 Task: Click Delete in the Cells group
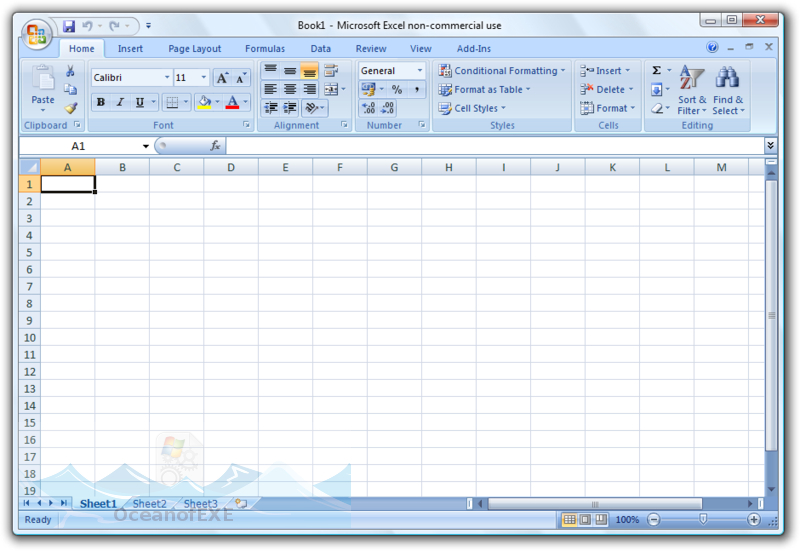(607, 90)
